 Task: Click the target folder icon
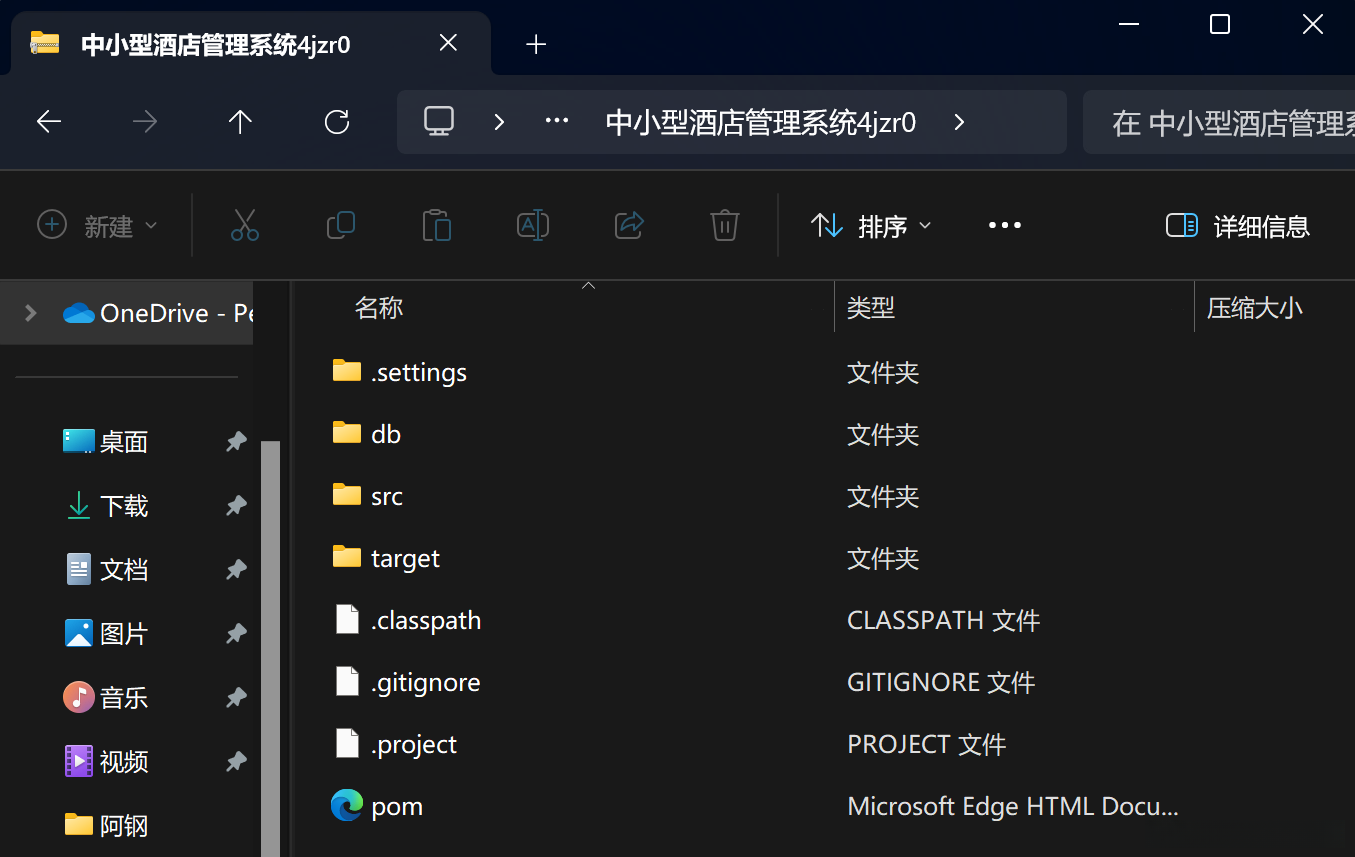click(346, 558)
